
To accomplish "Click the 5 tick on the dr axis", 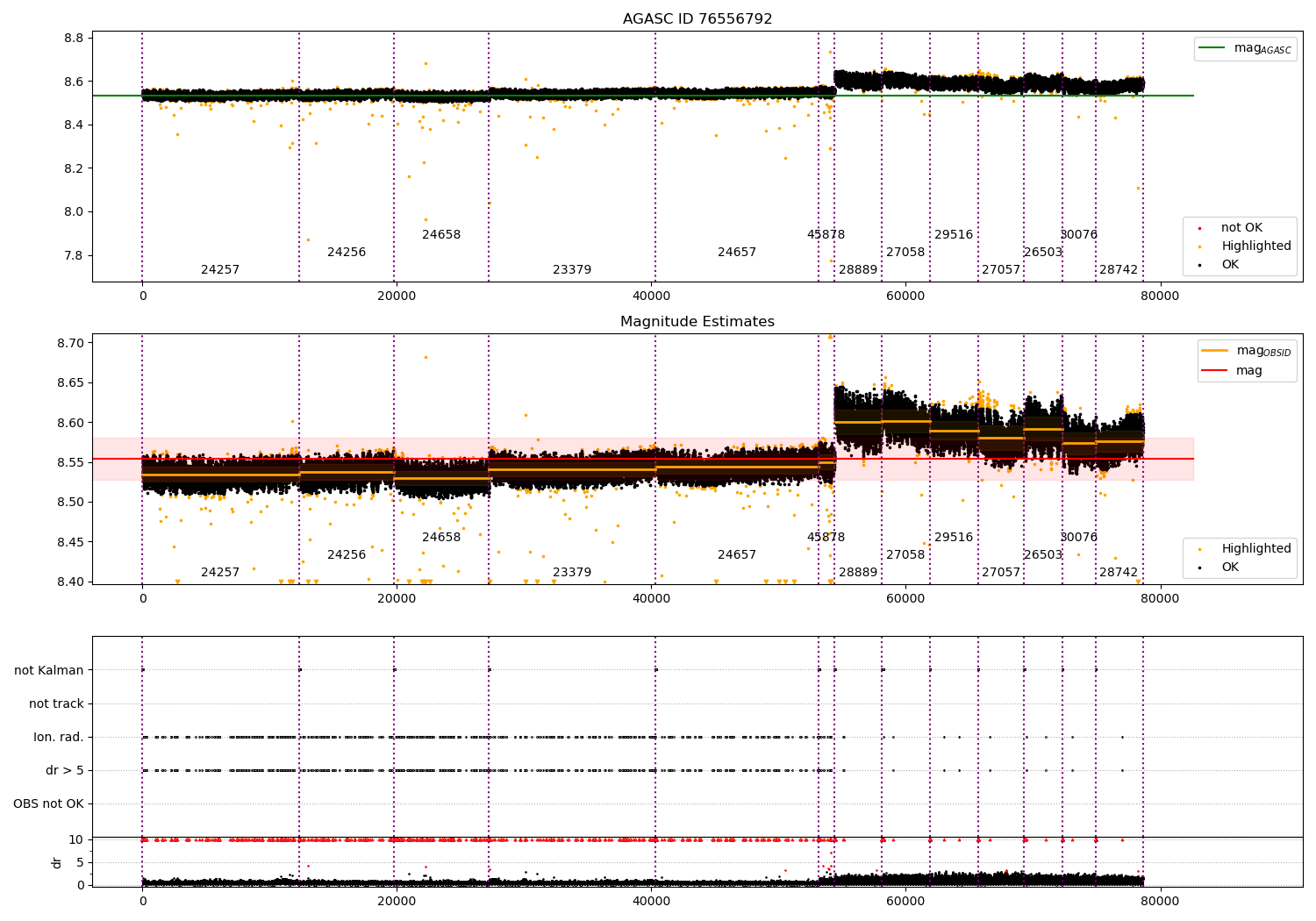I will pos(81,862).
